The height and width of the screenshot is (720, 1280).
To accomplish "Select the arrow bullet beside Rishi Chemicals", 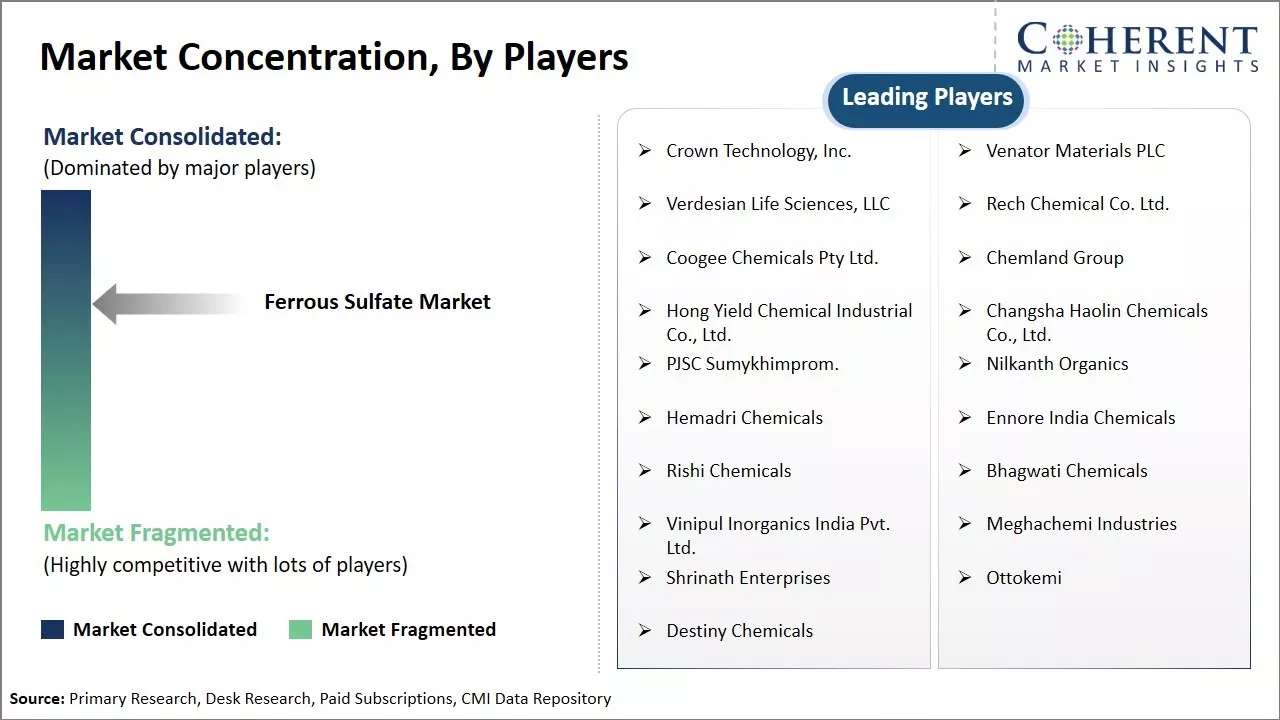I will coord(644,470).
